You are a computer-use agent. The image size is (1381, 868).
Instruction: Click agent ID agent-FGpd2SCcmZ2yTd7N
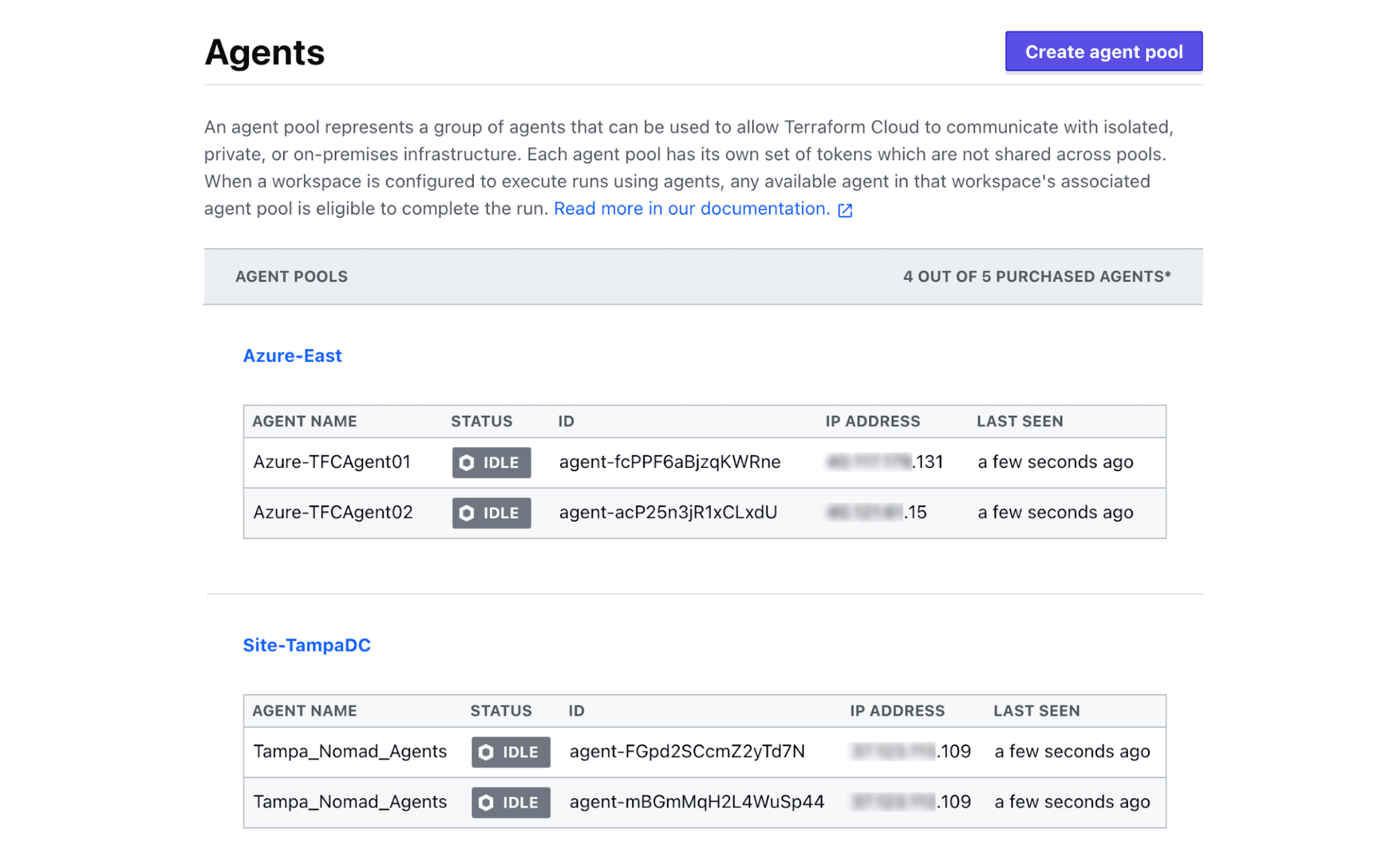pyautogui.click(x=686, y=752)
